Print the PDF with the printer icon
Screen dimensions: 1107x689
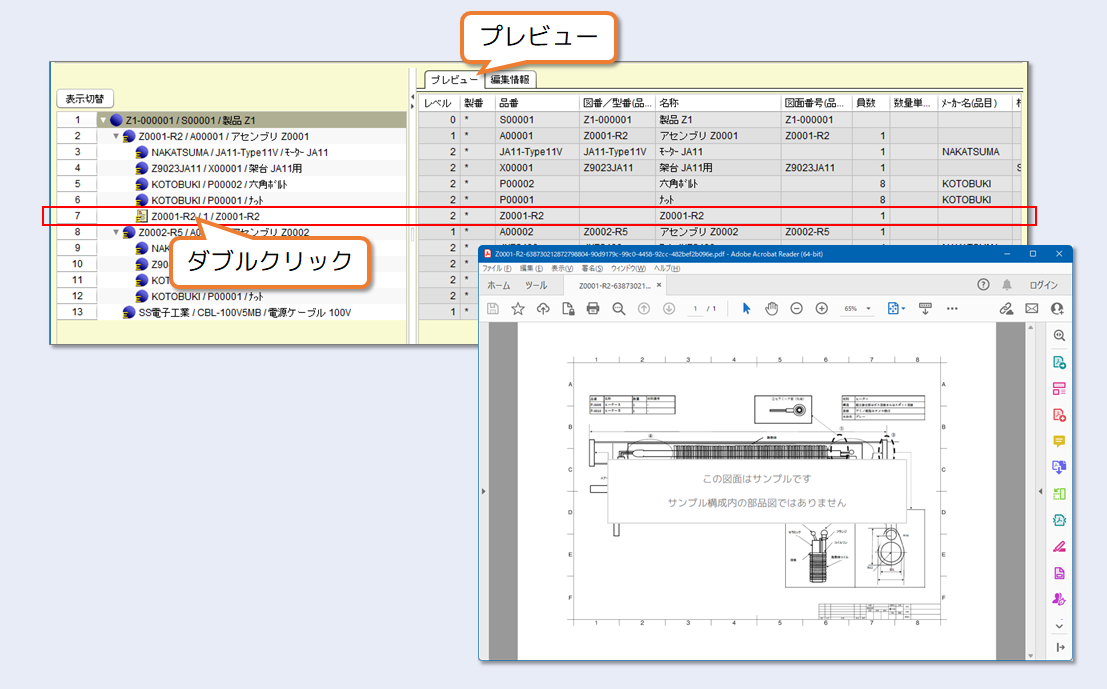click(593, 308)
